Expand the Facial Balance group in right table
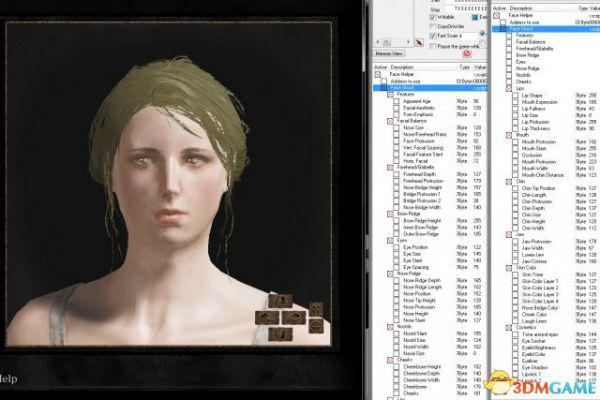This screenshot has height=400, width=600. coord(509,42)
